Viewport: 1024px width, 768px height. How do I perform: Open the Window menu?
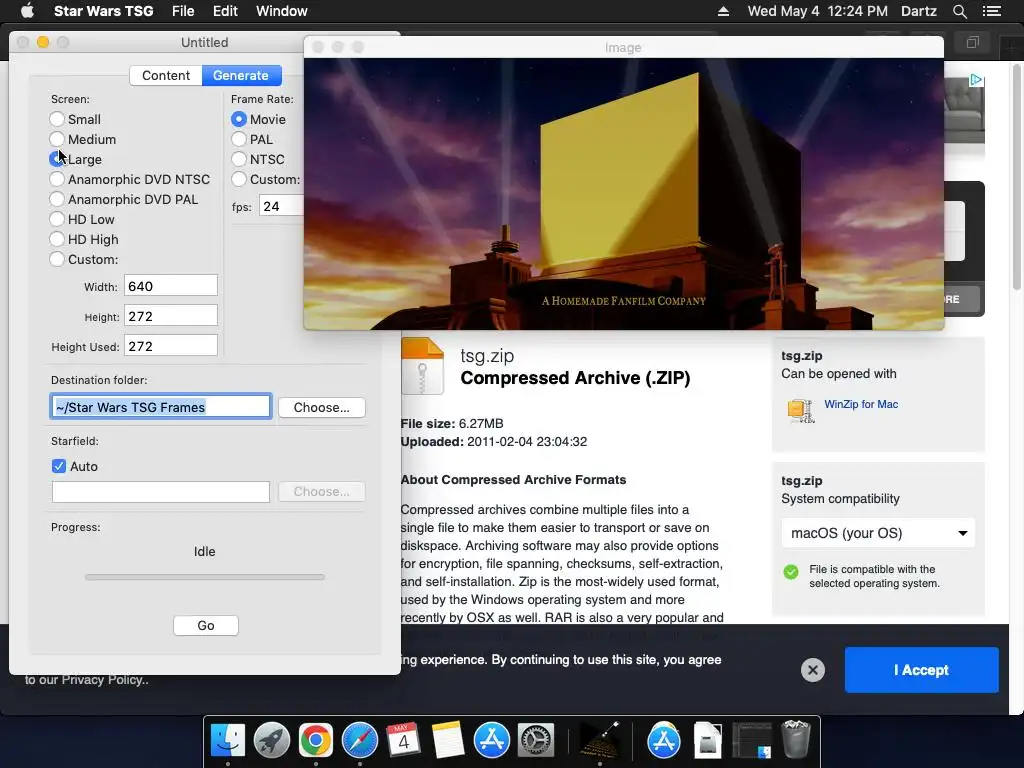[x=281, y=11]
